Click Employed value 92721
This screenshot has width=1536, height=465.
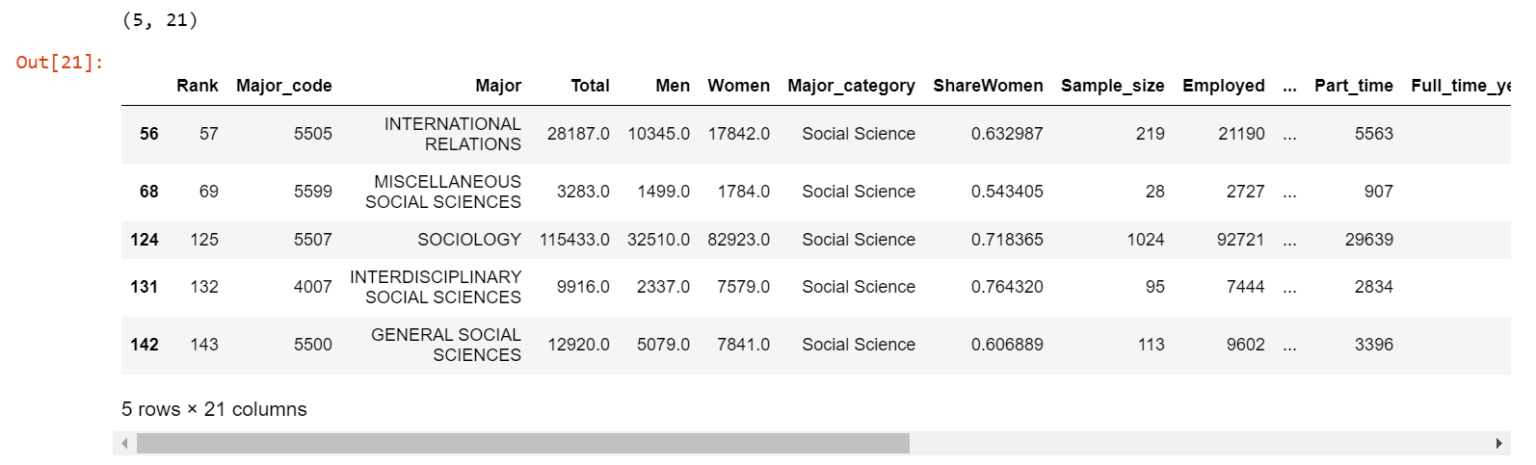[1240, 240]
